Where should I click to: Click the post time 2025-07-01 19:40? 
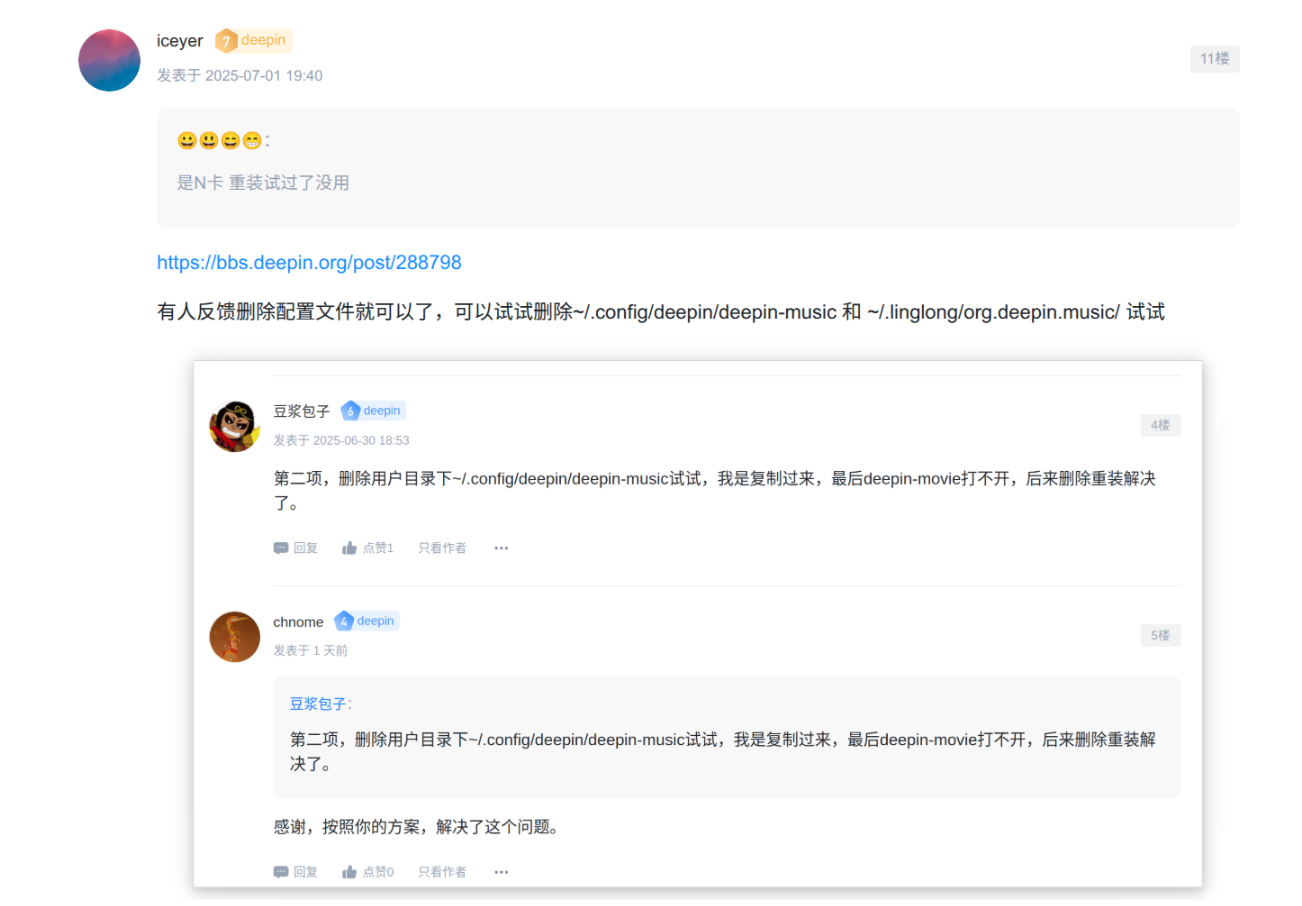click(264, 76)
